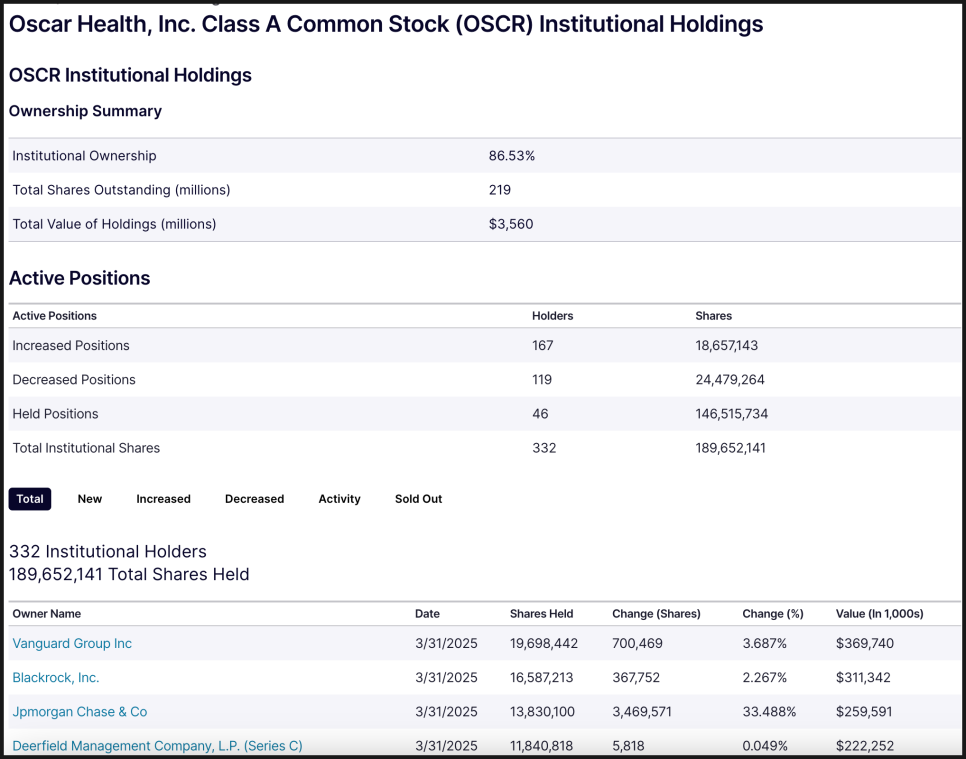Image resolution: width=966 pixels, height=759 pixels.
Task: Click the Holders column header
Action: 553,316
